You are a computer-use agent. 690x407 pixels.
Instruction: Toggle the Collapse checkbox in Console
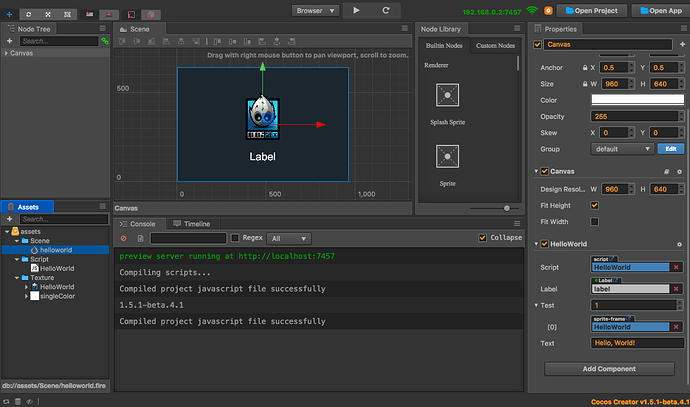click(482, 238)
